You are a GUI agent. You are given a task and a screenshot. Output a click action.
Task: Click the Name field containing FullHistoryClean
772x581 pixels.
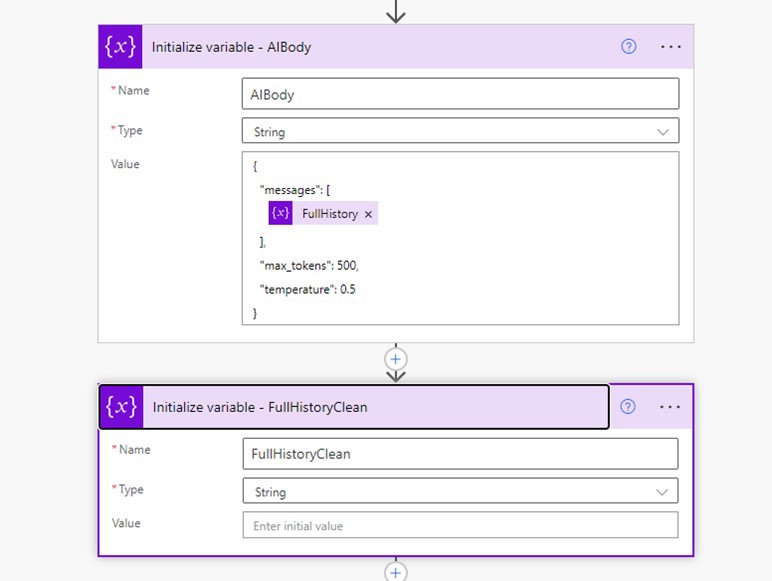pyautogui.click(x=460, y=454)
